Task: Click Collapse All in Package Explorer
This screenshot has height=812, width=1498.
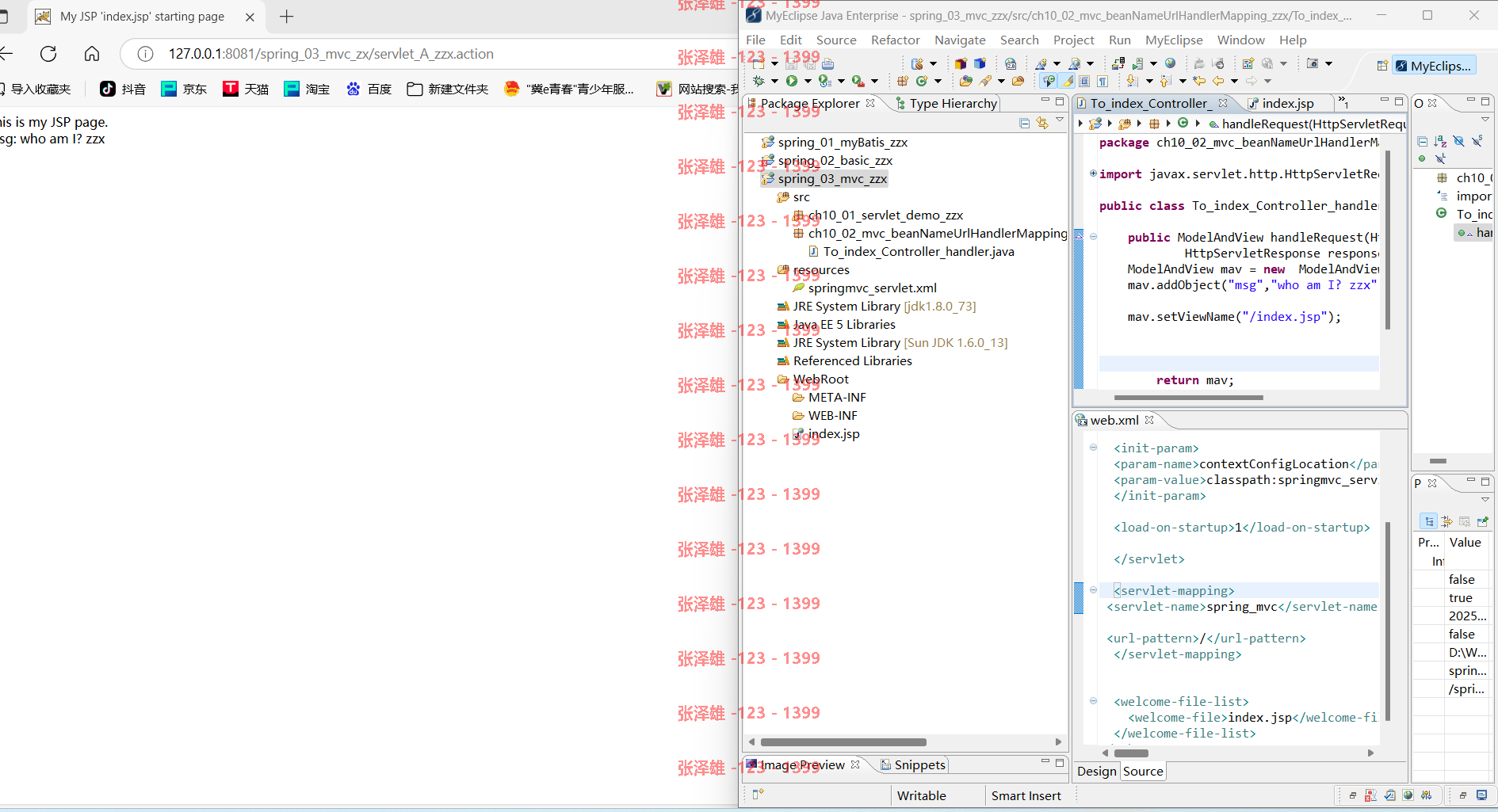Action: click(1024, 123)
